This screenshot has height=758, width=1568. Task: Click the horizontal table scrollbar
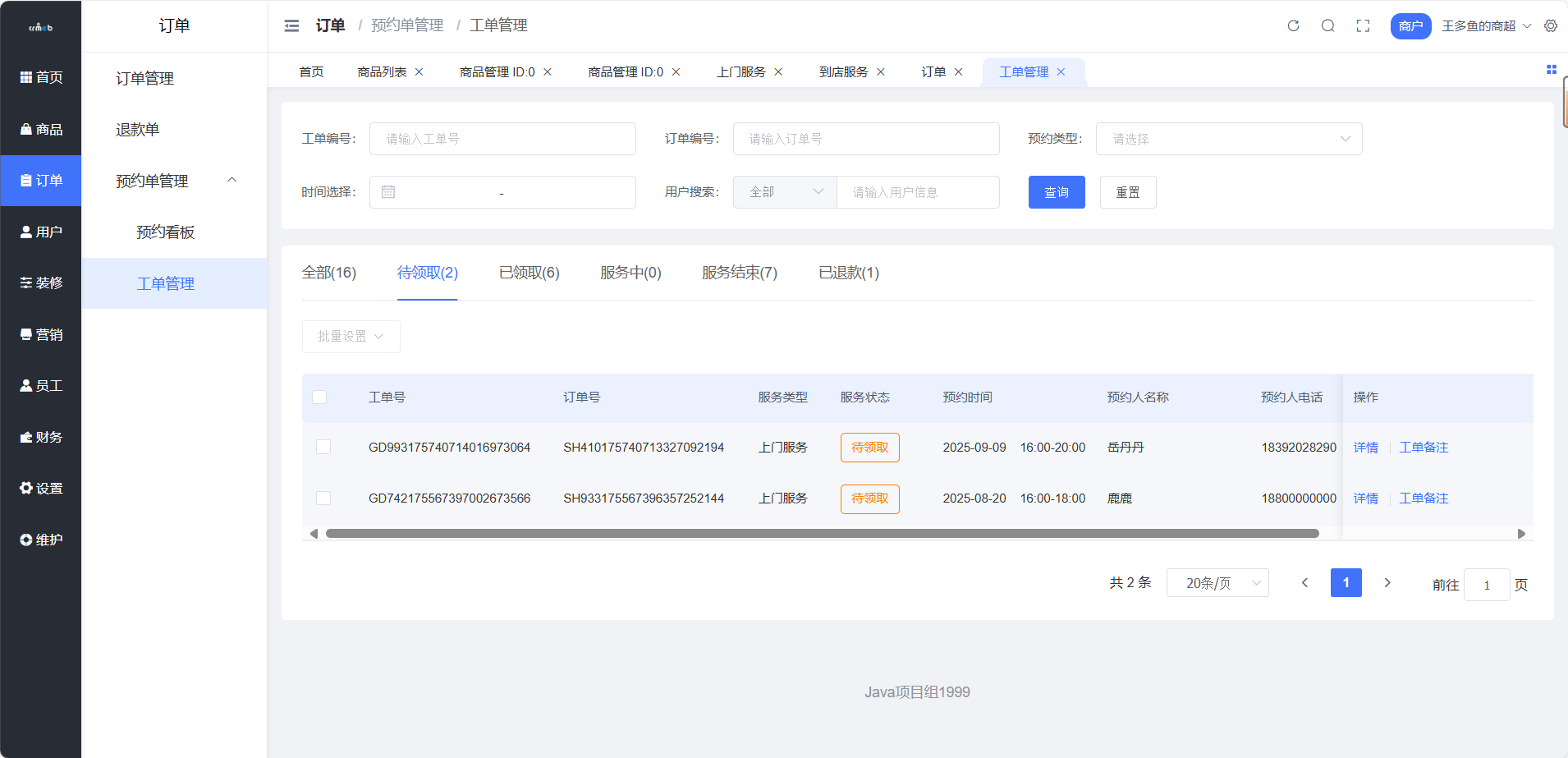pyautogui.click(x=822, y=534)
